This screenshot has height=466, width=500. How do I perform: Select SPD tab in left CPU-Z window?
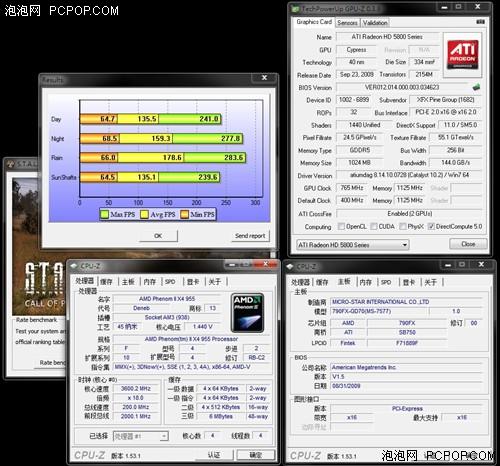(170, 282)
